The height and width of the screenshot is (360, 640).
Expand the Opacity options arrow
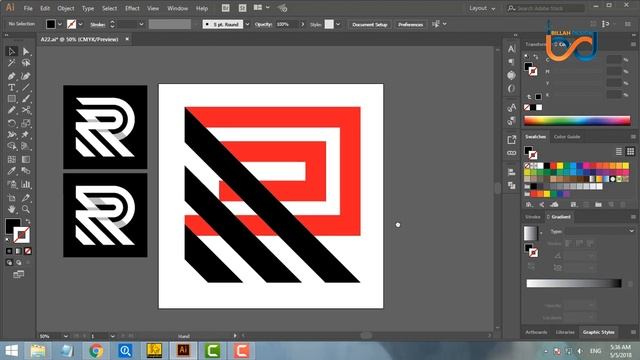point(302,24)
